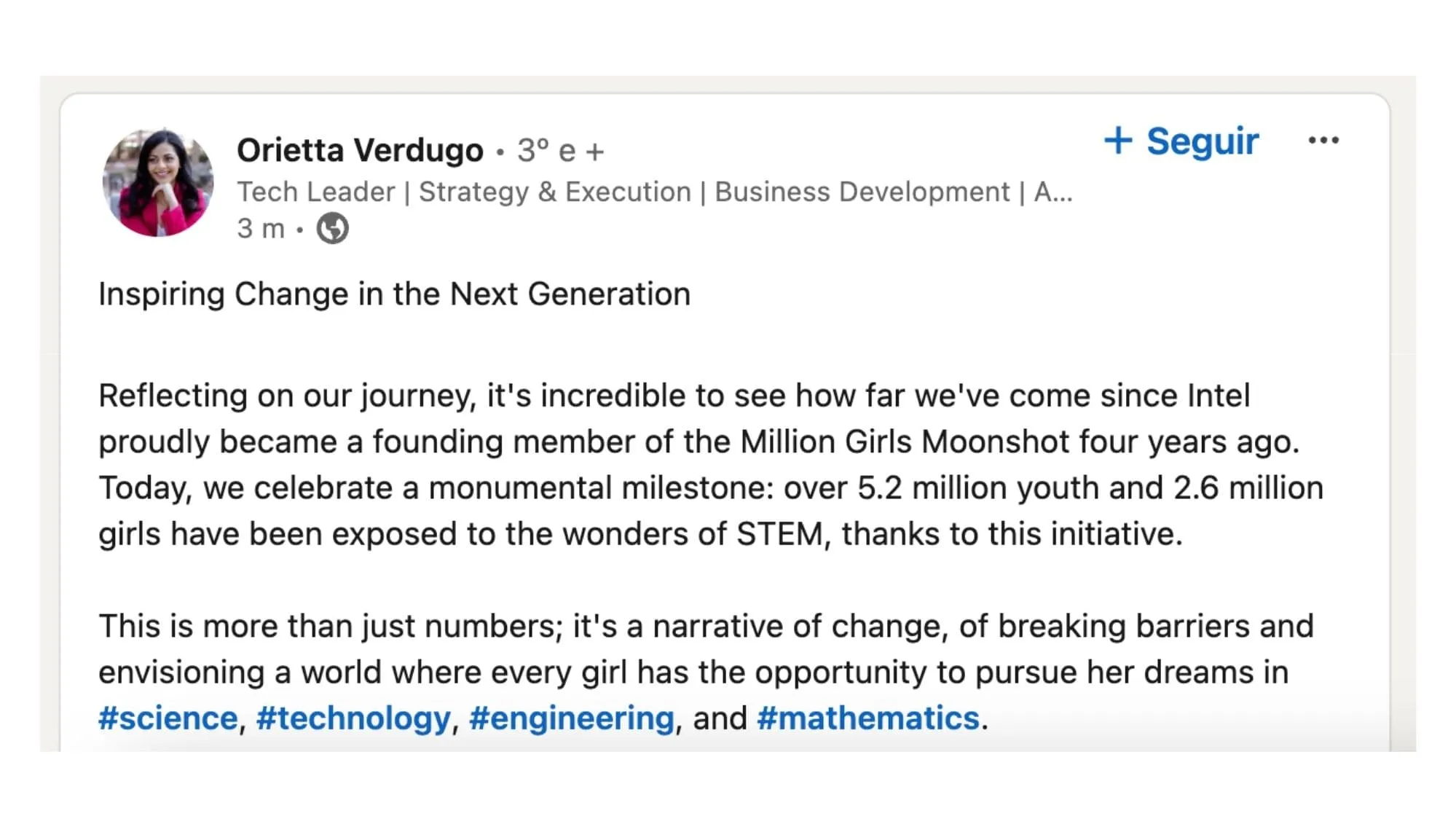Click the Inspiring Change post title
The height and width of the screenshot is (835, 1456).
tap(394, 294)
